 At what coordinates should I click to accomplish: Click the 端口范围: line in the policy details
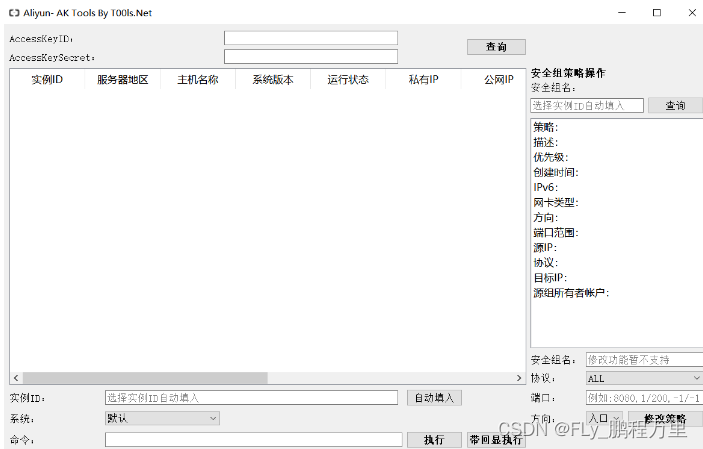click(x=555, y=232)
